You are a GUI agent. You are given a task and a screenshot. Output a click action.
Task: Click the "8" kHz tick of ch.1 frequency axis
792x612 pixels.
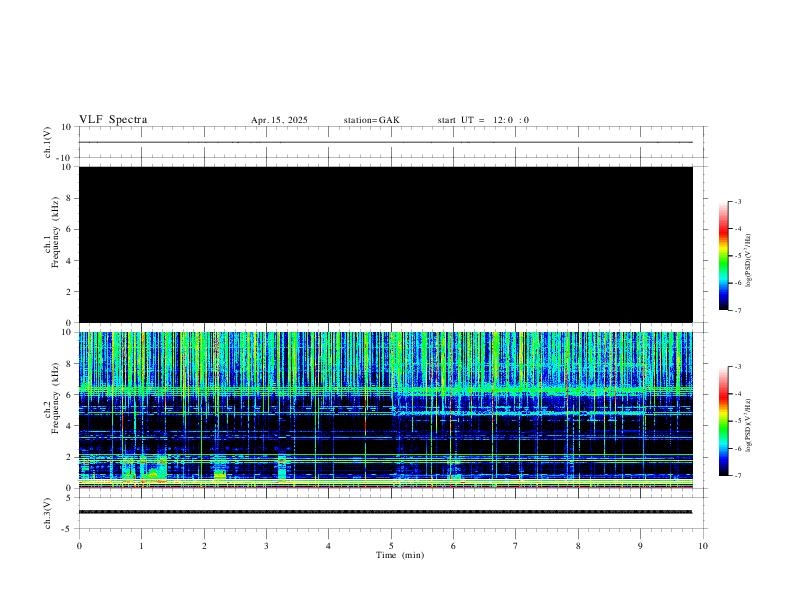coord(69,198)
